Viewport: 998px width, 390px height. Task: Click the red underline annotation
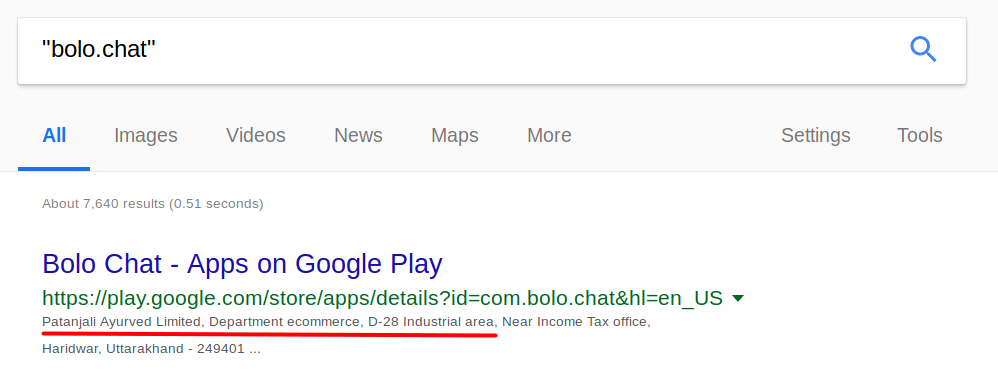coord(269,333)
